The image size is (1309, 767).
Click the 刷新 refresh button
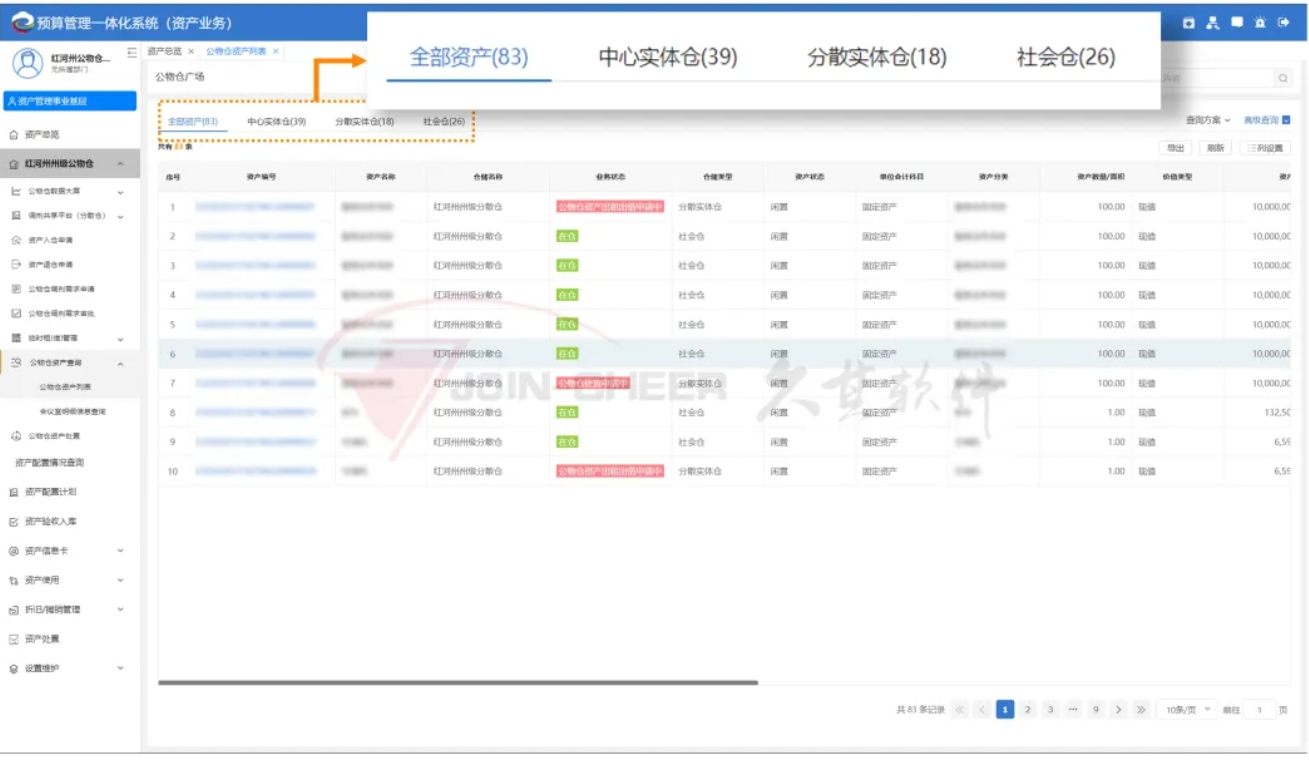(1215, 148)
